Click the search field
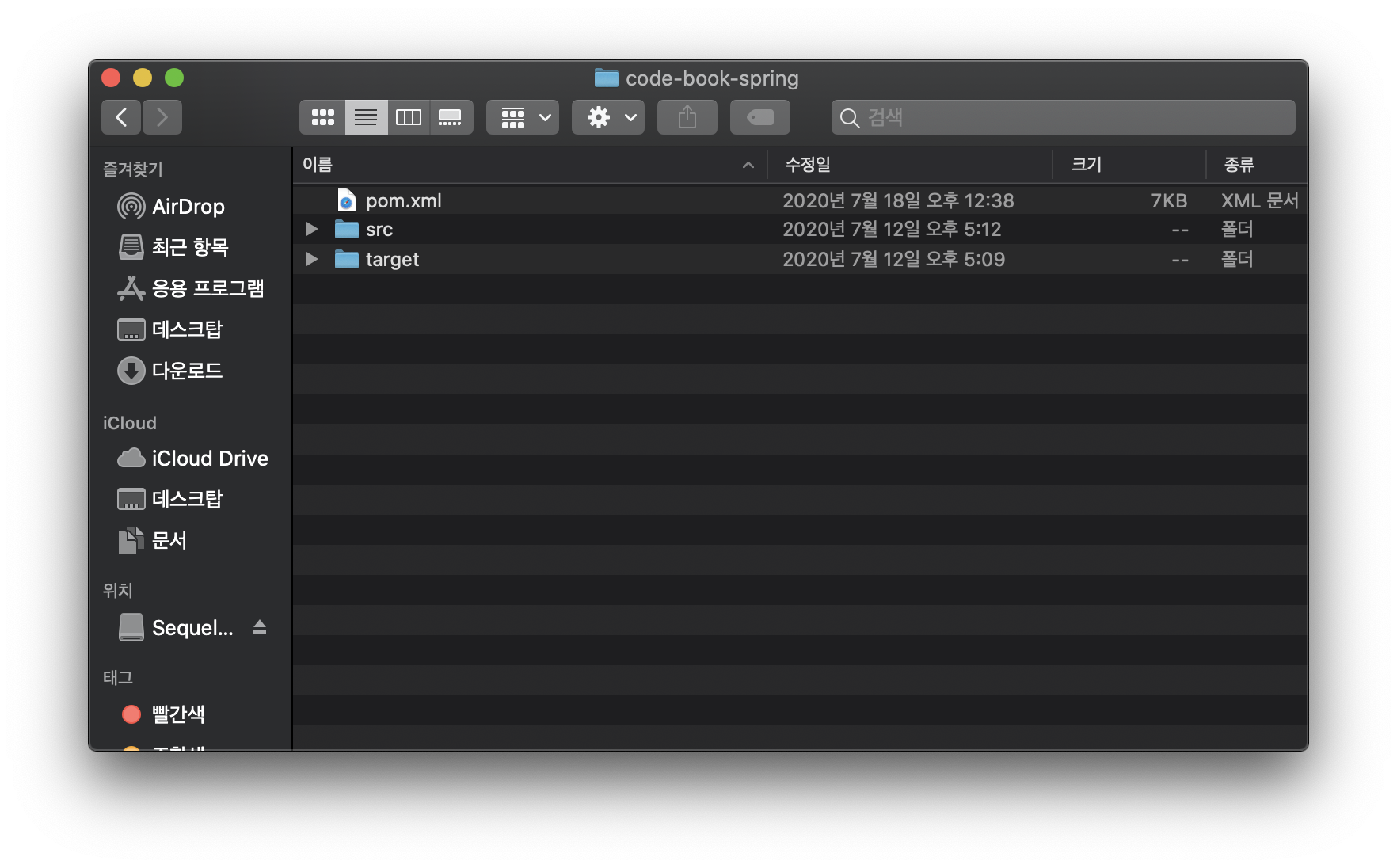Image resolution: width=1397 pixels, height=868 pixels. tap(1064, 117)
